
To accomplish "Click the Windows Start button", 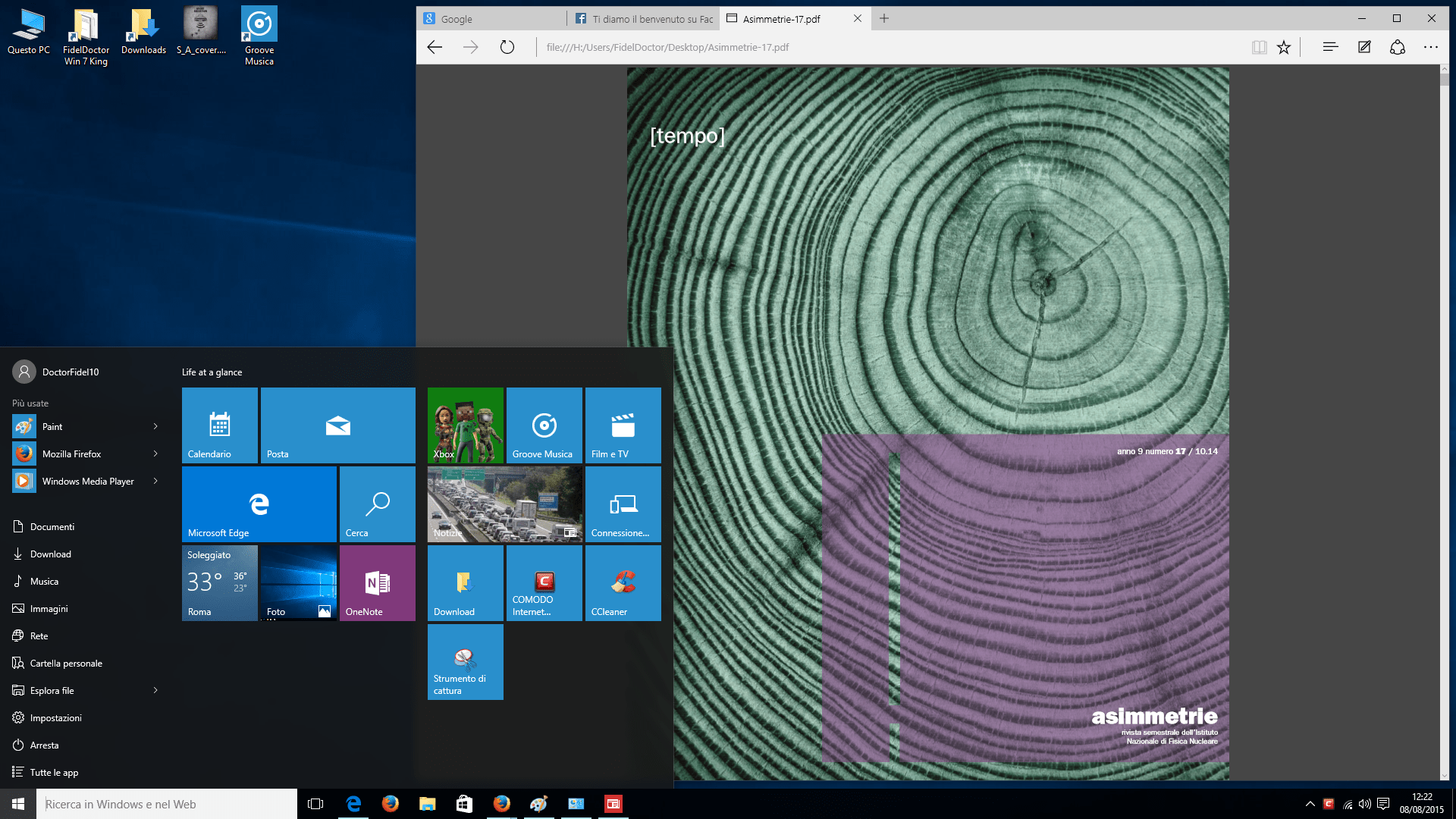I will coord(18,804).
